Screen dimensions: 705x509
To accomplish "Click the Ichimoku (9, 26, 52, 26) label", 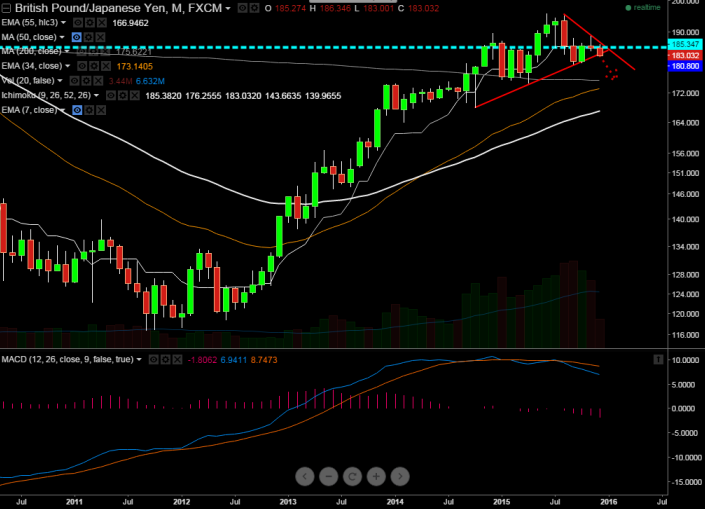I will [46, 95].
